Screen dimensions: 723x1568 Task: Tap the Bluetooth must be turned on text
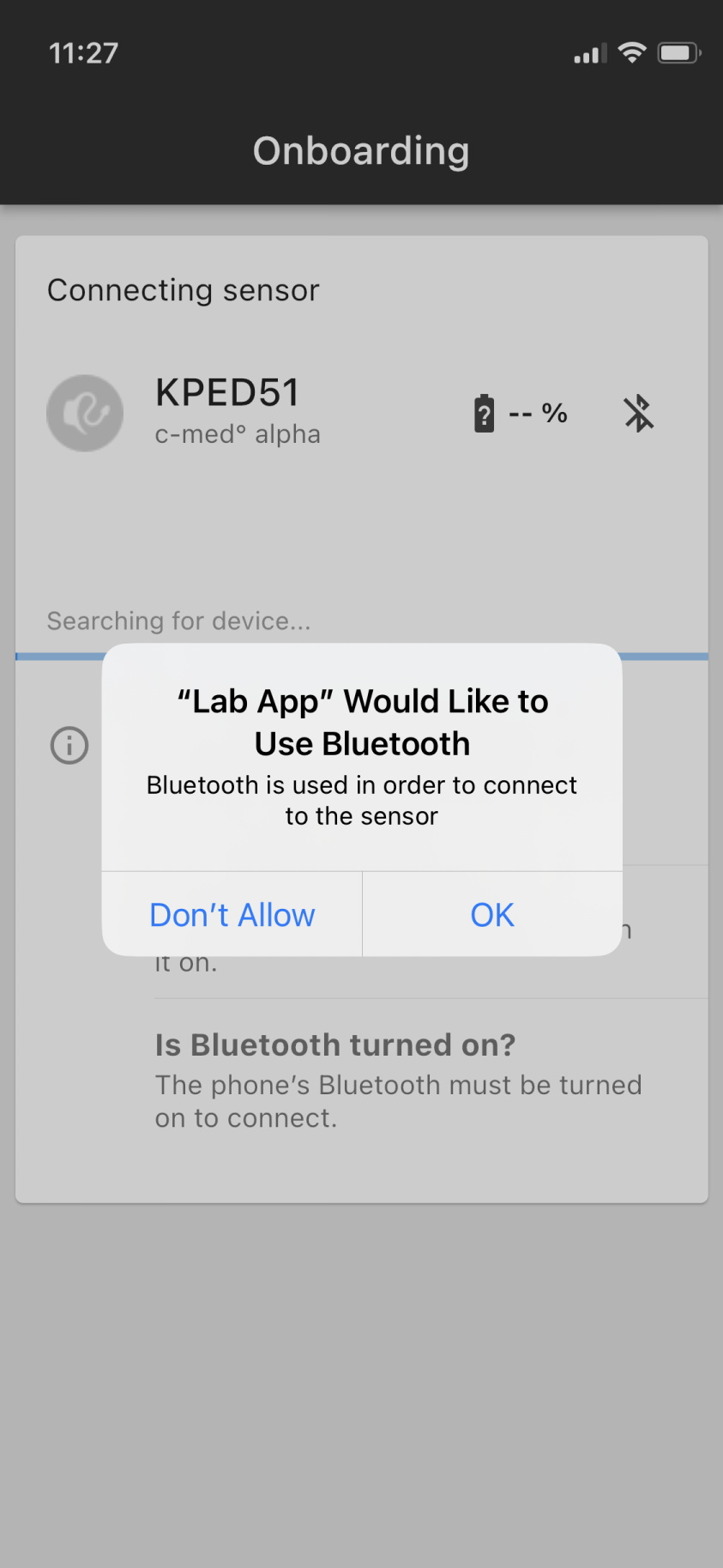tap(398, 1102)
